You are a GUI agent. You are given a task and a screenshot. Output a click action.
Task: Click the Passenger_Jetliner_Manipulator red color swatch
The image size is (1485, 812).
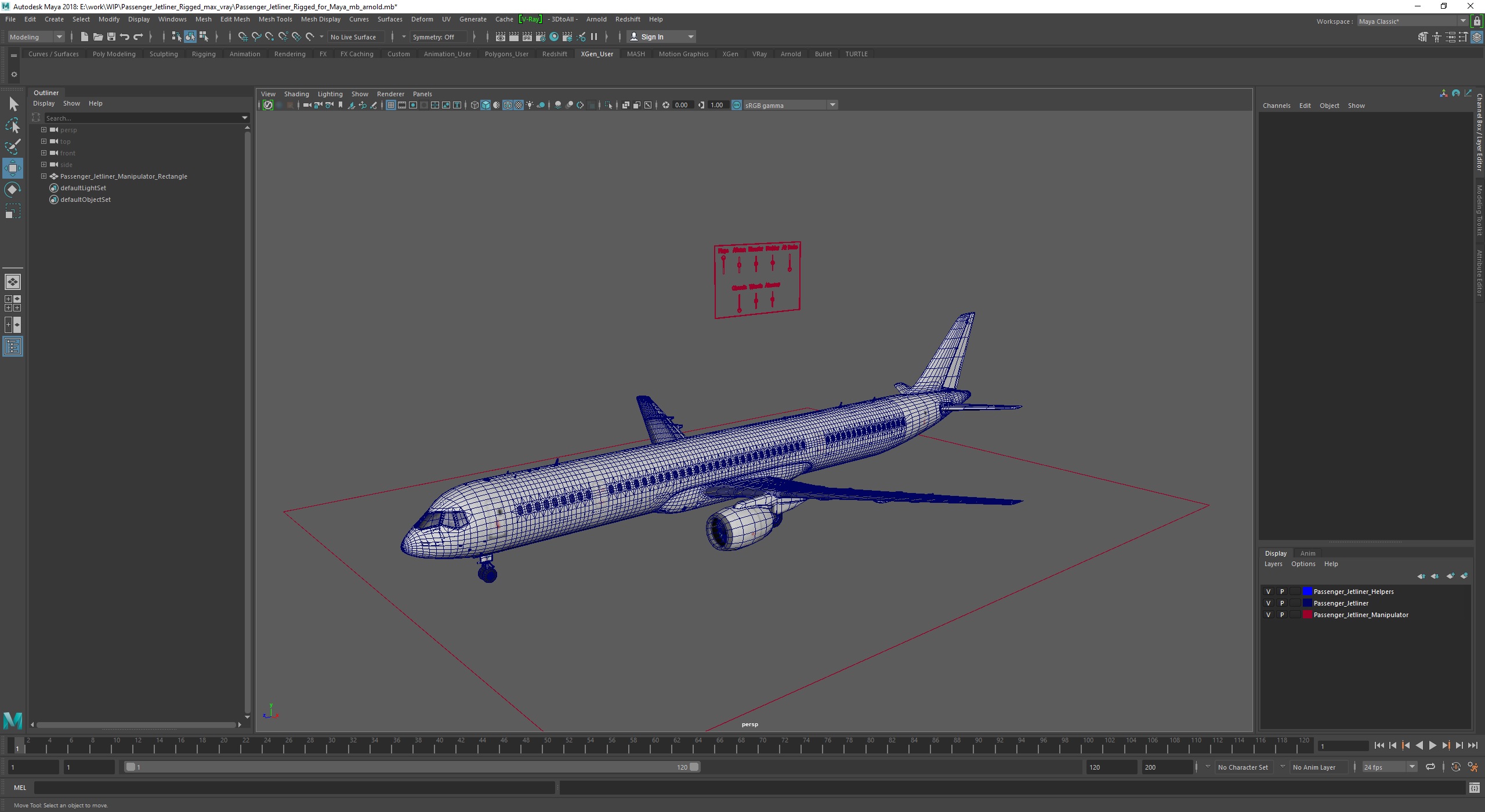coord(1307,615)
